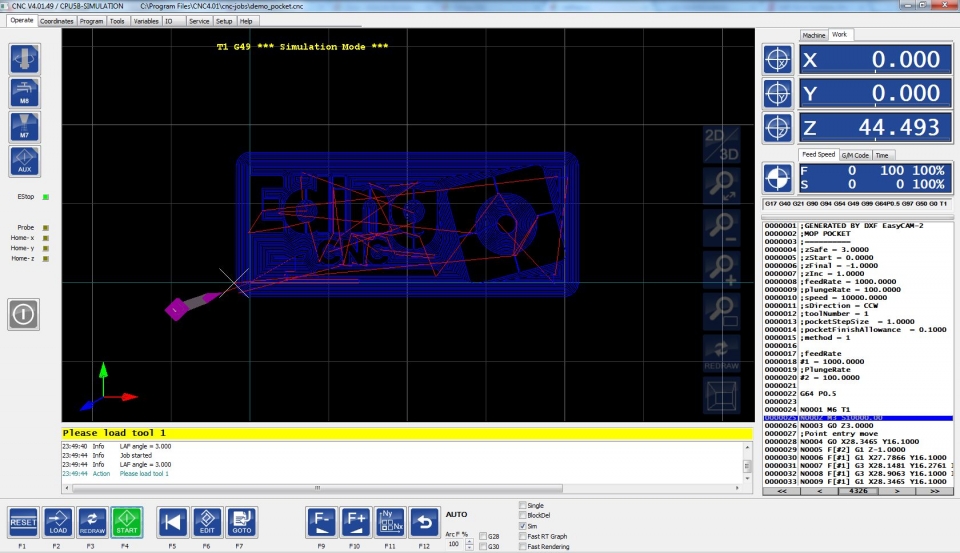Enable the Fast Rendering checkbox
The image size is (960, 553).
coord(522,546)
